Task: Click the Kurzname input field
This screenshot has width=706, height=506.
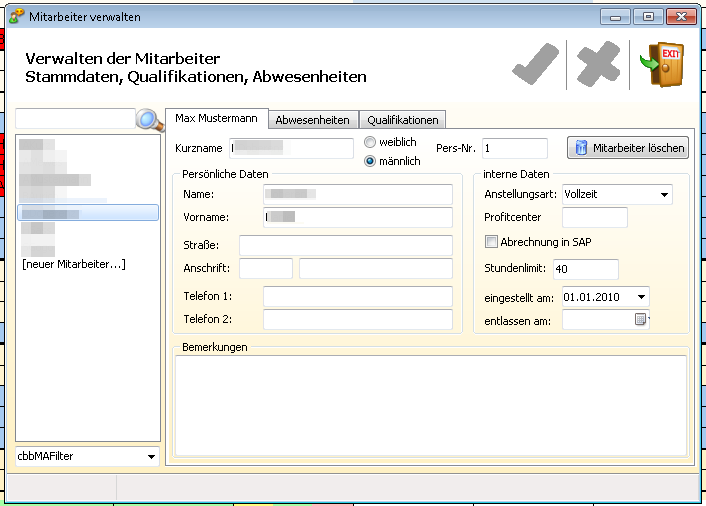Action: click(x=291, y=148)
